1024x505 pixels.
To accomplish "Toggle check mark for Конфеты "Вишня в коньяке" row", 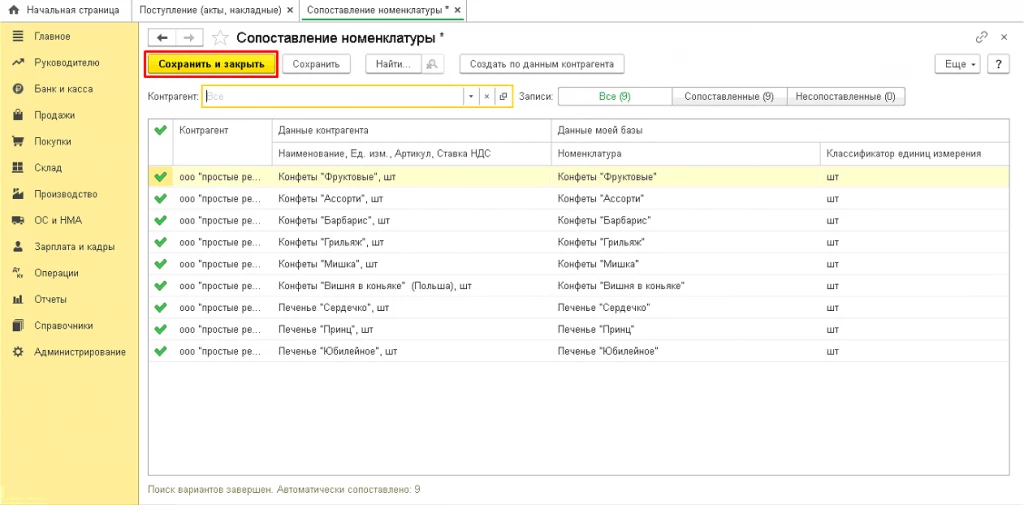I will (160, 285).
